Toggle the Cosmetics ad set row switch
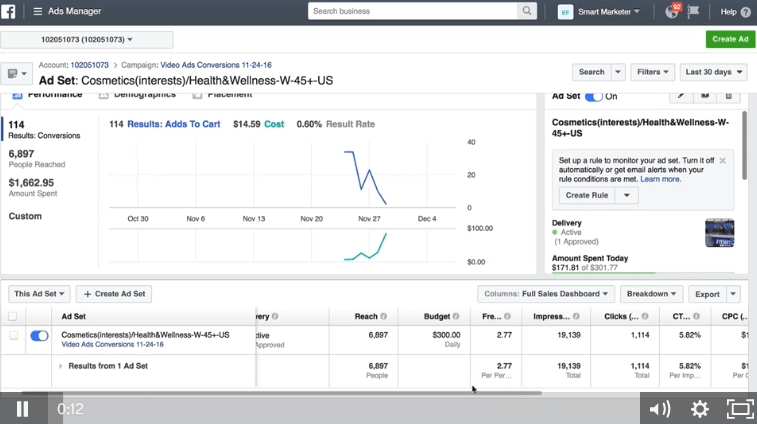This screenshot has height=424, width=757. click(x=39, y=336)
